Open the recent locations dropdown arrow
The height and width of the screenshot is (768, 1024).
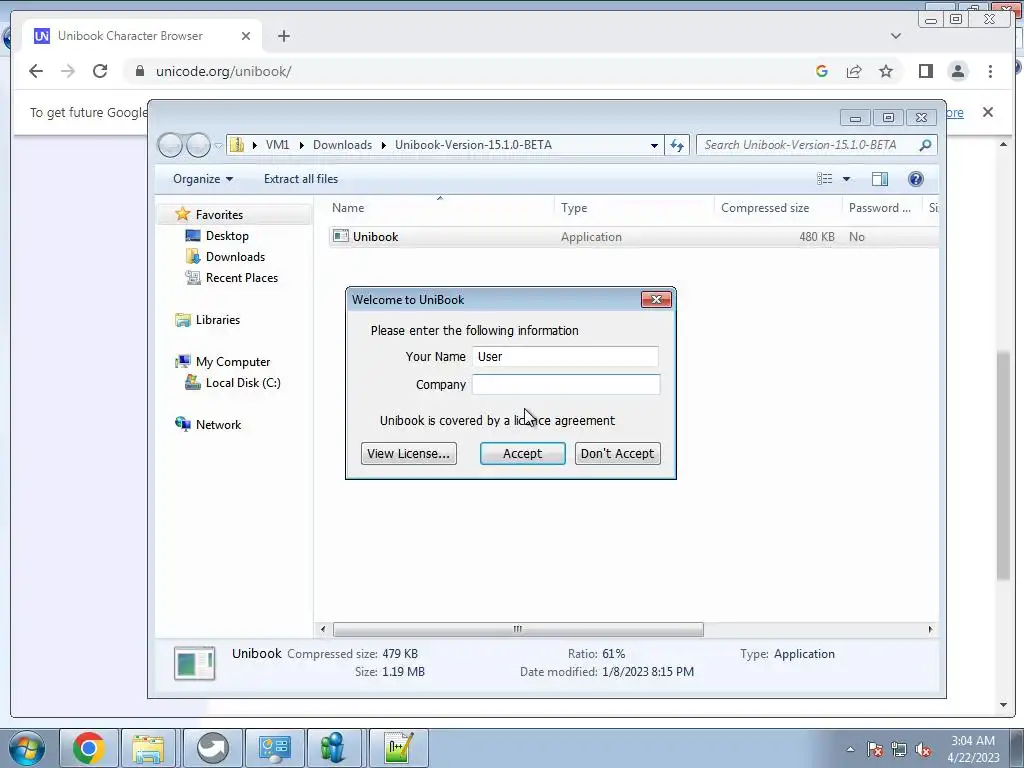(219, 146)
